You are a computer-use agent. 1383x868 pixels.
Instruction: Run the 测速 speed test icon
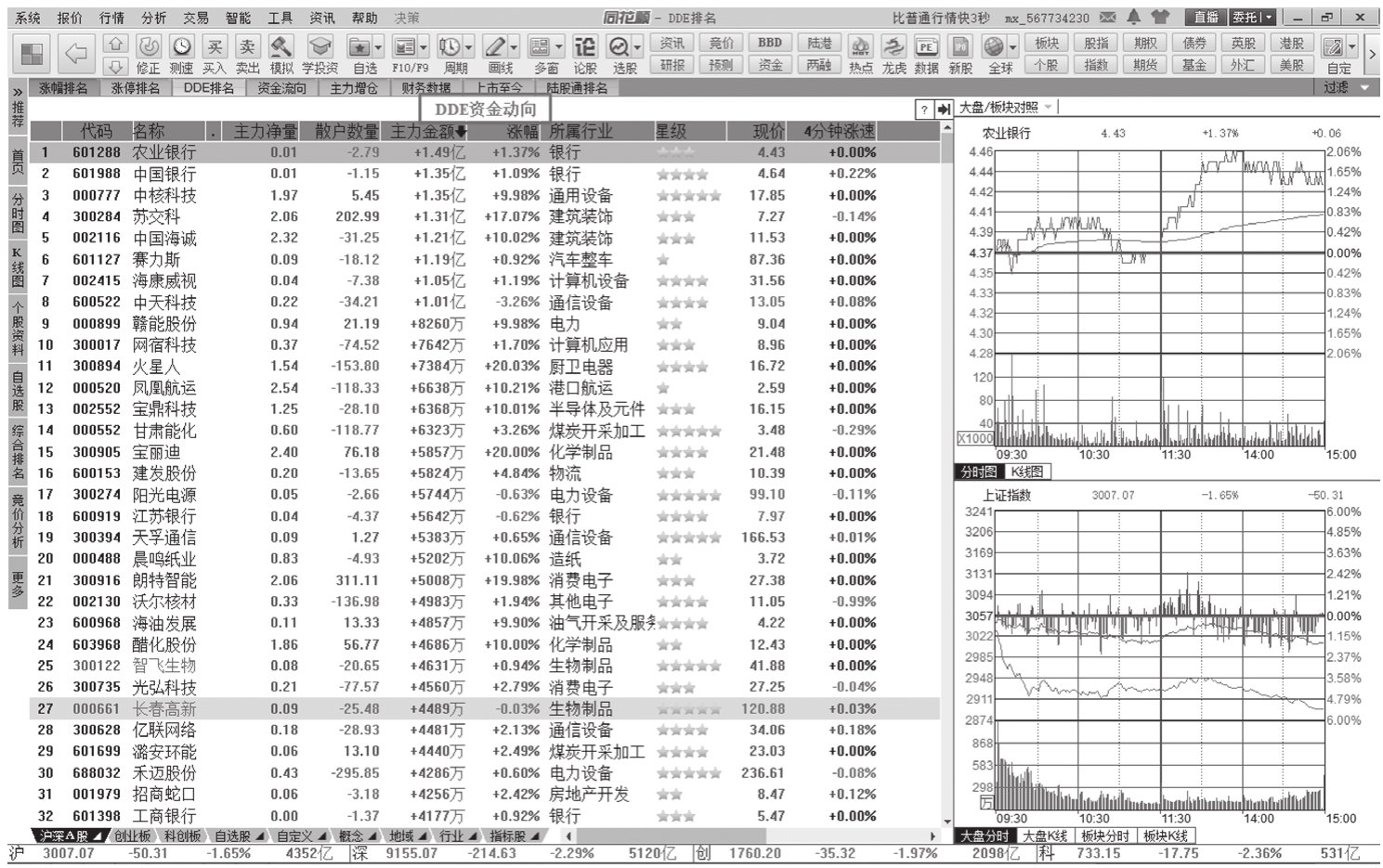point(181,54)
